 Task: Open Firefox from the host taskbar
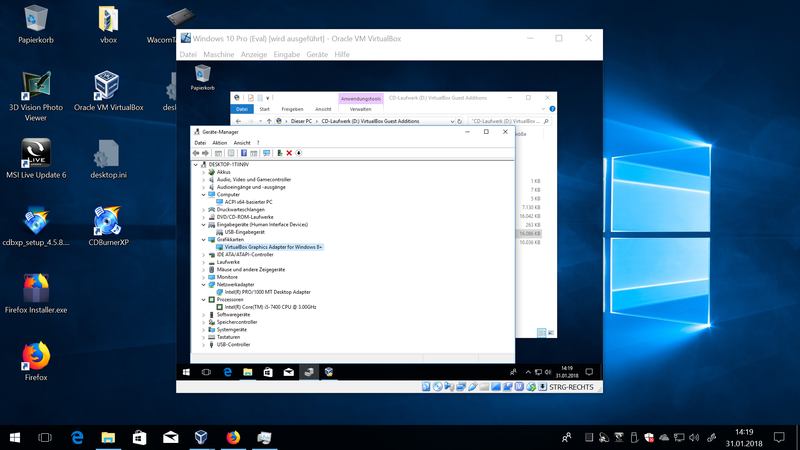pos(233,437)
